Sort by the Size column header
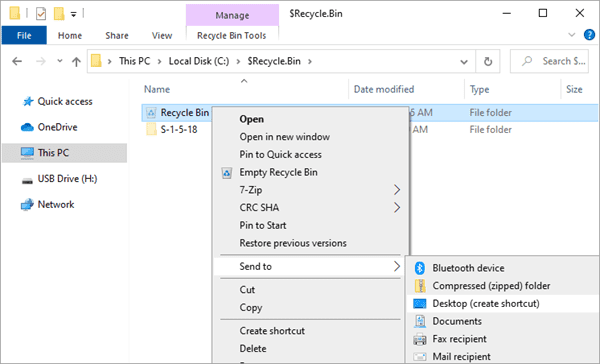600x364 pixels. click(x=574, y=89)
